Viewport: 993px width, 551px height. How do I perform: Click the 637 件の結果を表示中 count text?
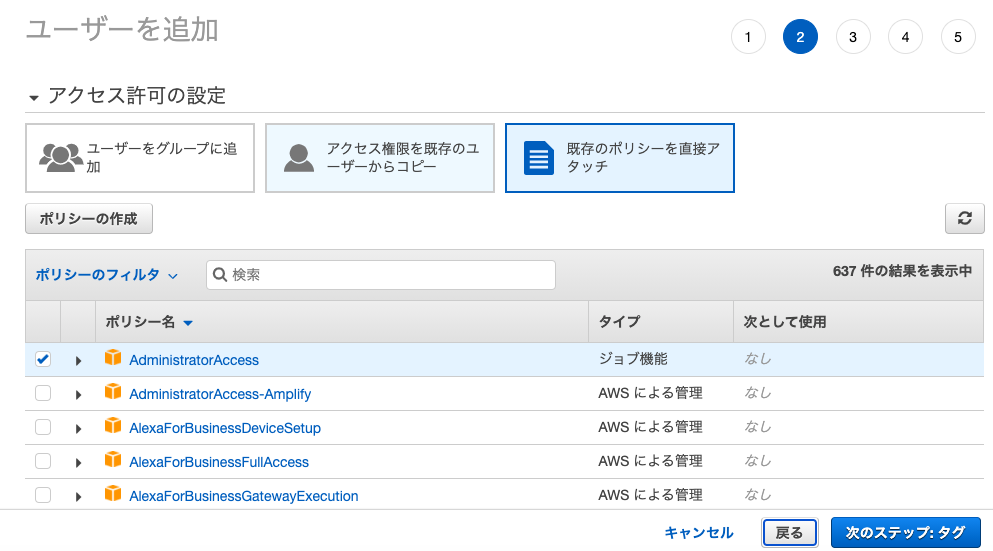(902, 271)
